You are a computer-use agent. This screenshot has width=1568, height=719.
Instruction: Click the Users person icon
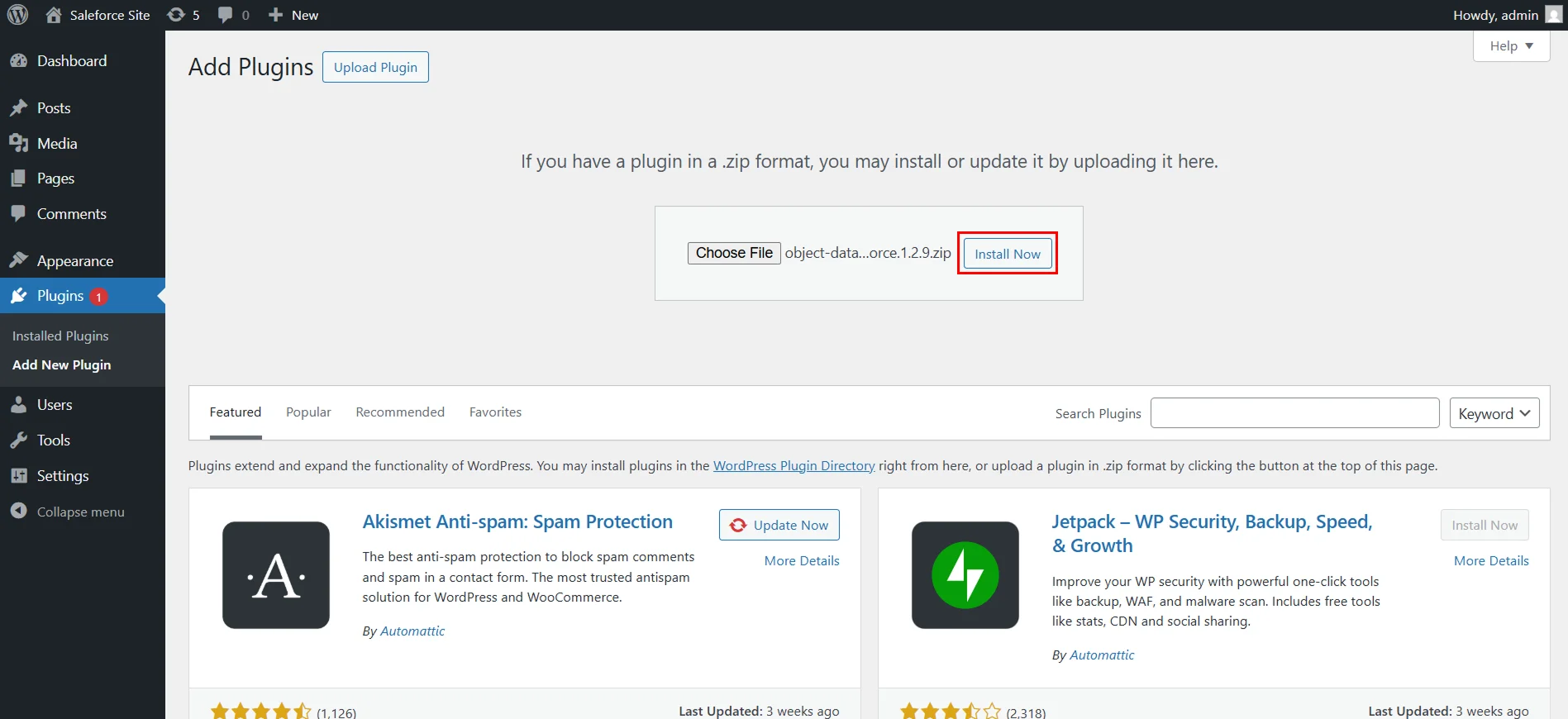coord(18,405)
